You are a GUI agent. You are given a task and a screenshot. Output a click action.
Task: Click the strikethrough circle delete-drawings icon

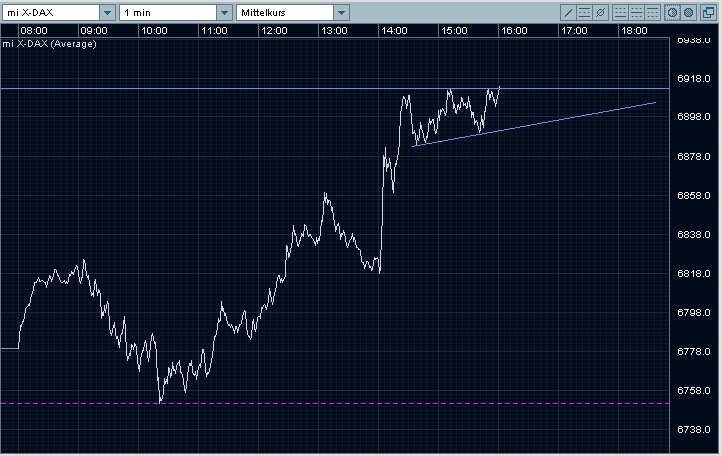tap(600, 12)
